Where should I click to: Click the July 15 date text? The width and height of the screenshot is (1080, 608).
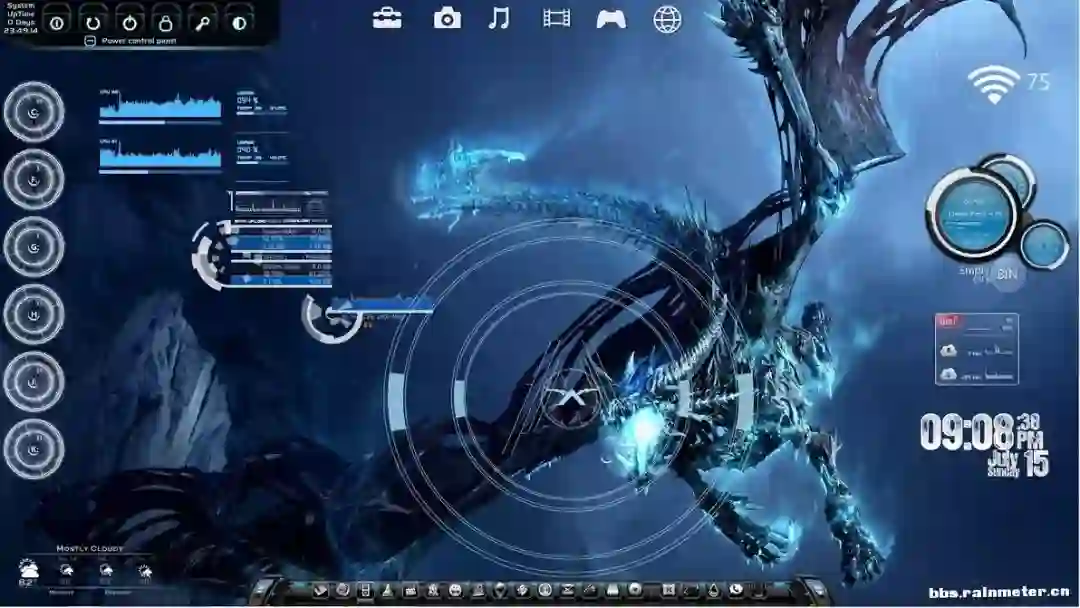1019,463
